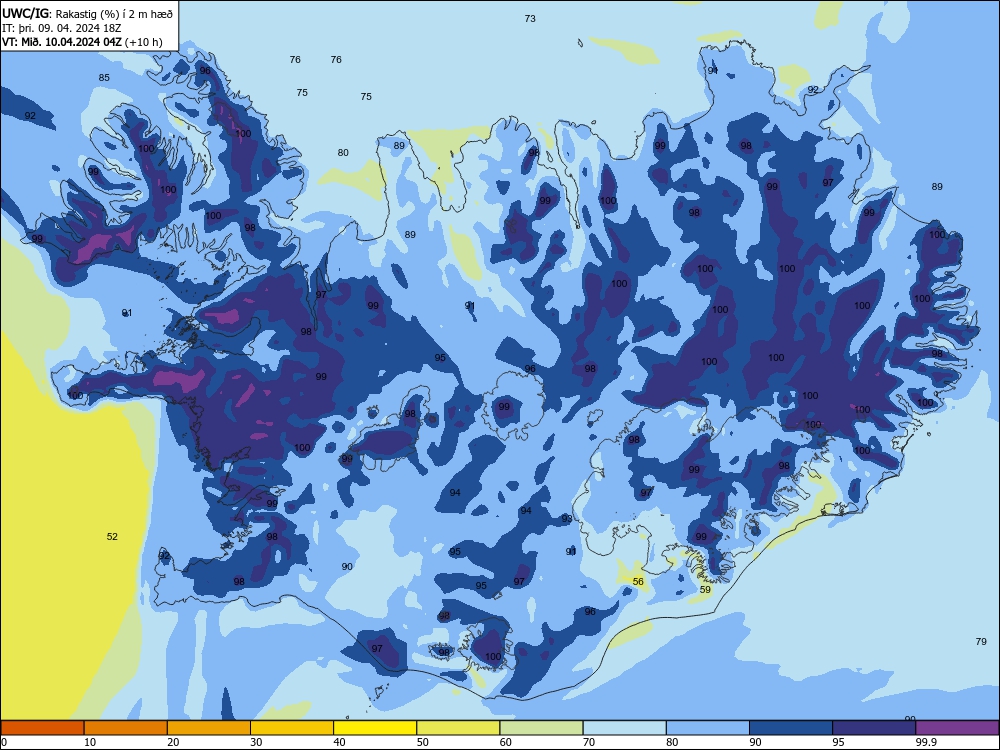Select the value 79 over the ocean

(x=981, y=642)
